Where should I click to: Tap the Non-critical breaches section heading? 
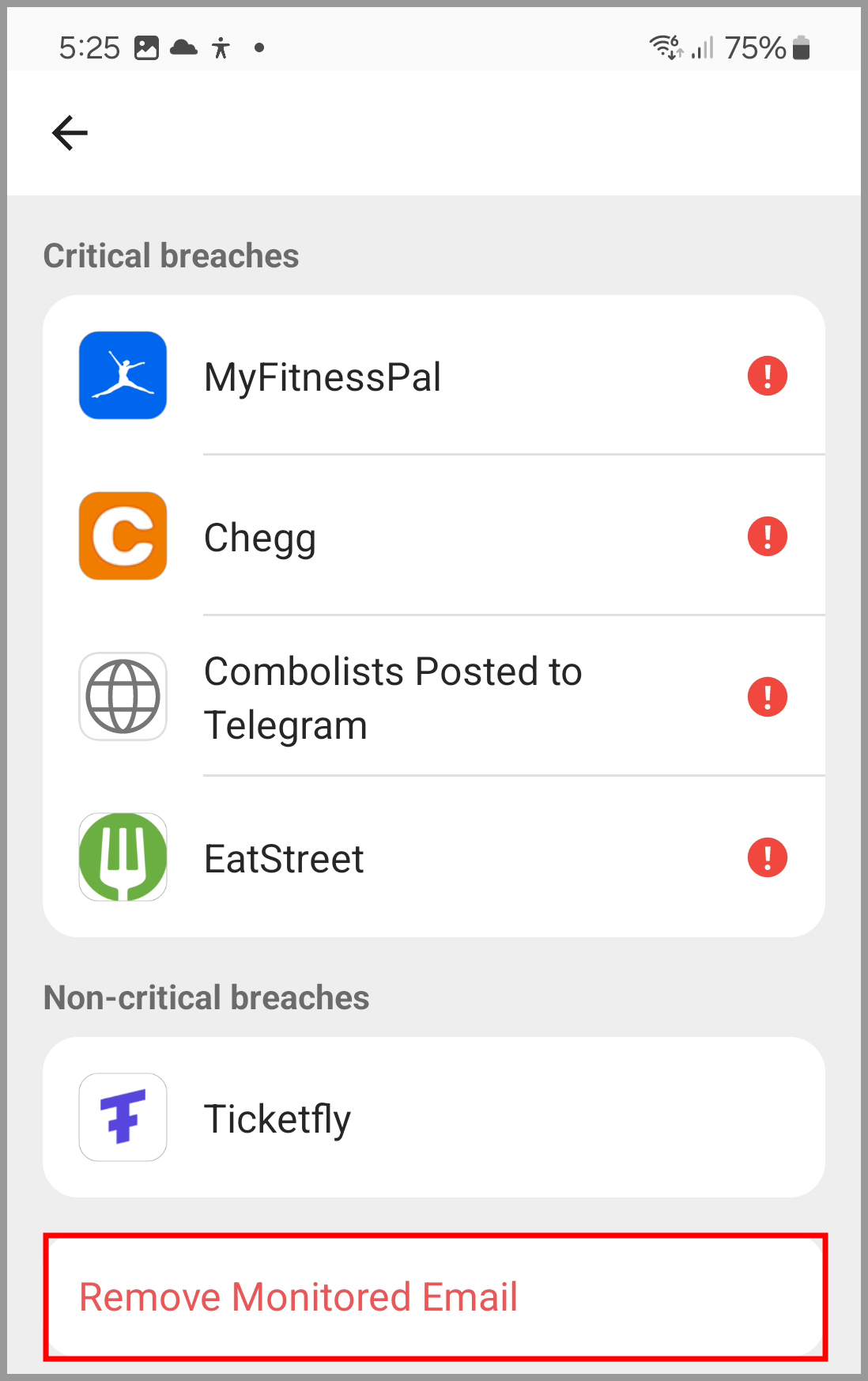(206, 997)
